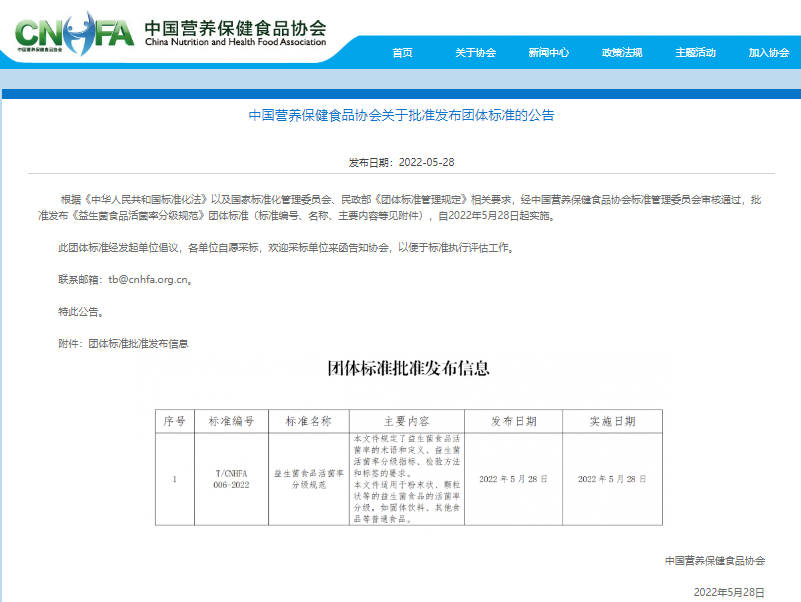Open the 关于协会 menu item
The height and width of the screenshot is (602, 801).
[x=475, y=53]
